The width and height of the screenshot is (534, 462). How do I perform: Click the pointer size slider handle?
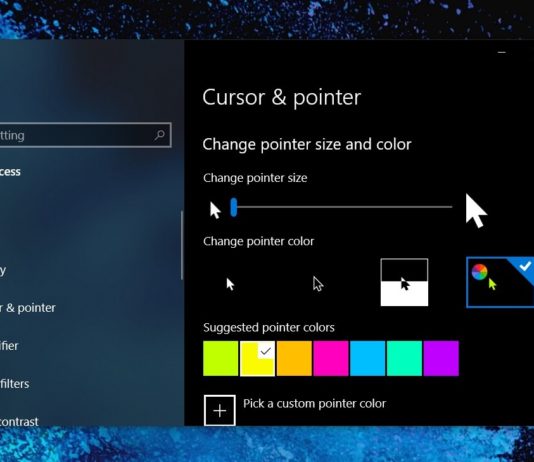tap(234, 207)
